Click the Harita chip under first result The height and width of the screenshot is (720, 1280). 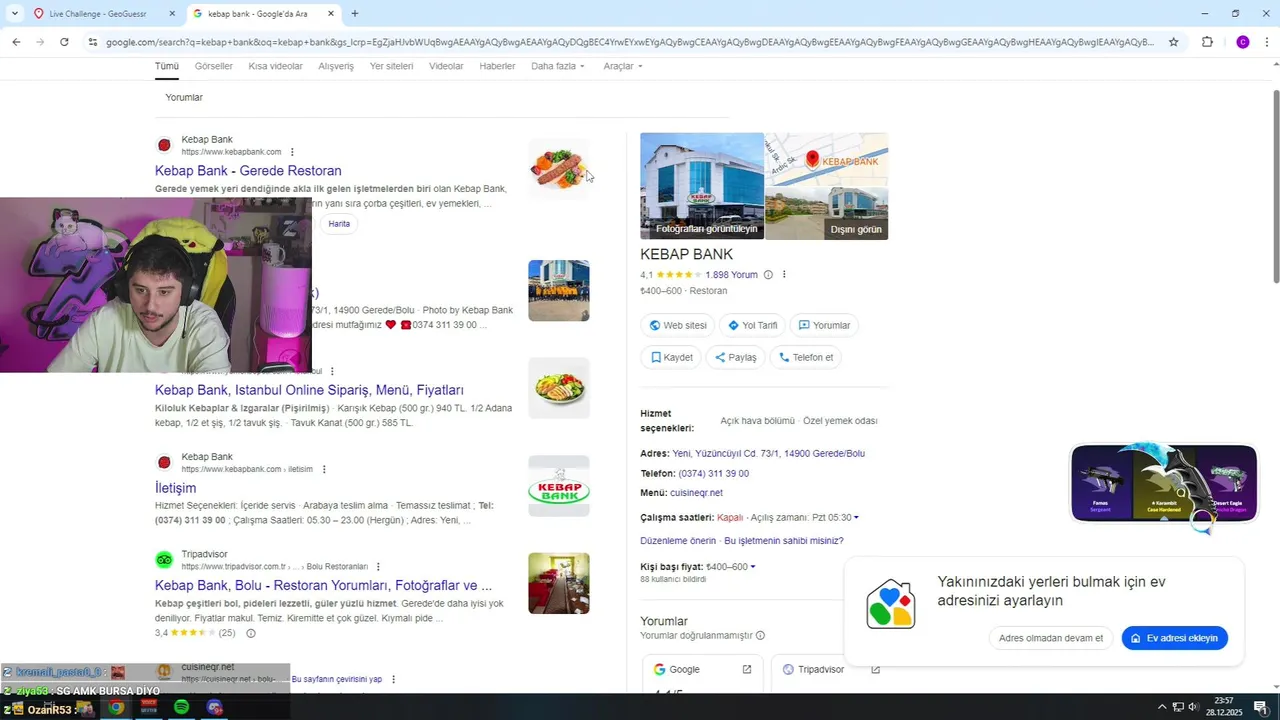(339, 224)
